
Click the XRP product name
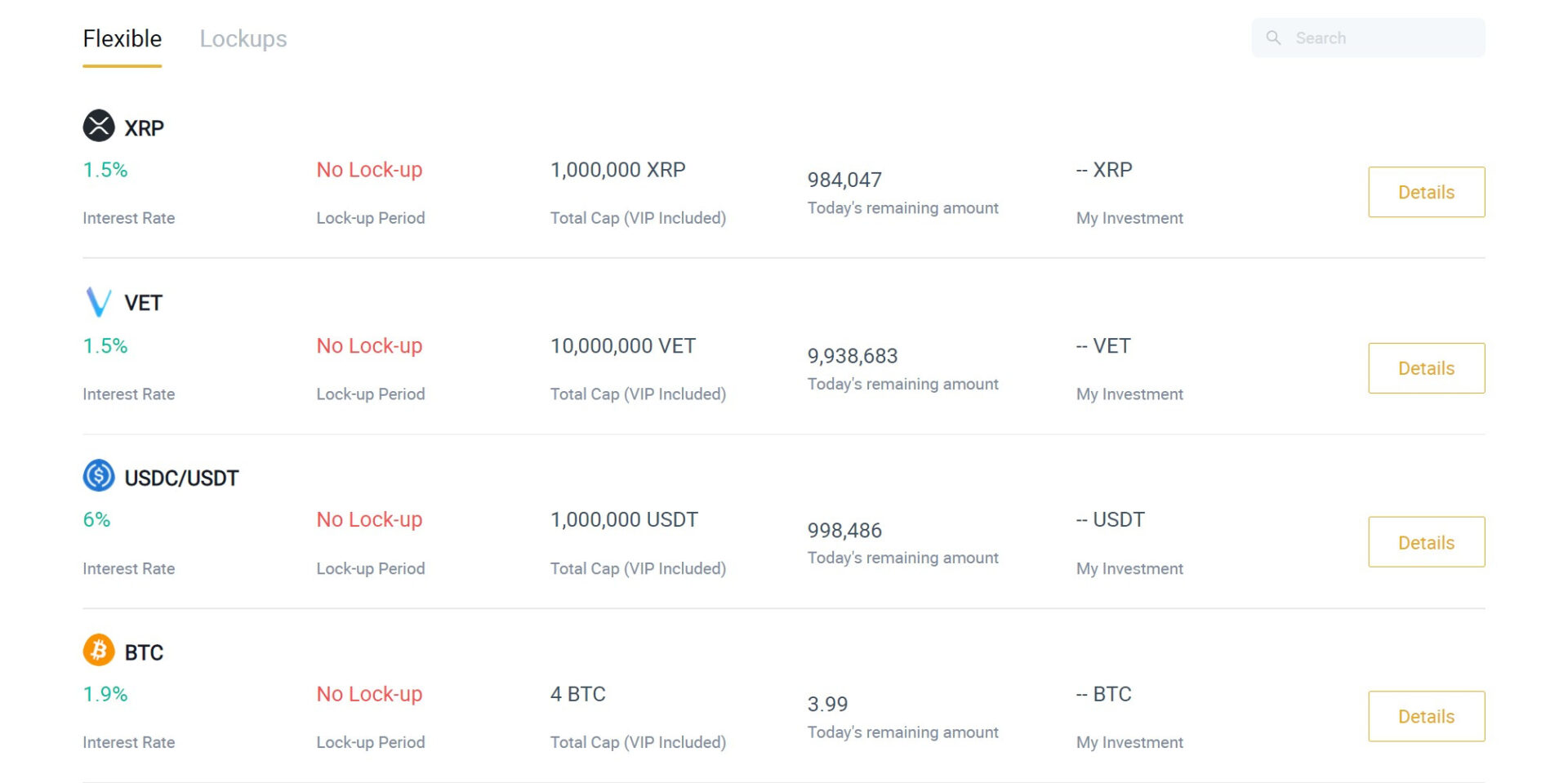(x=144, y=128)
